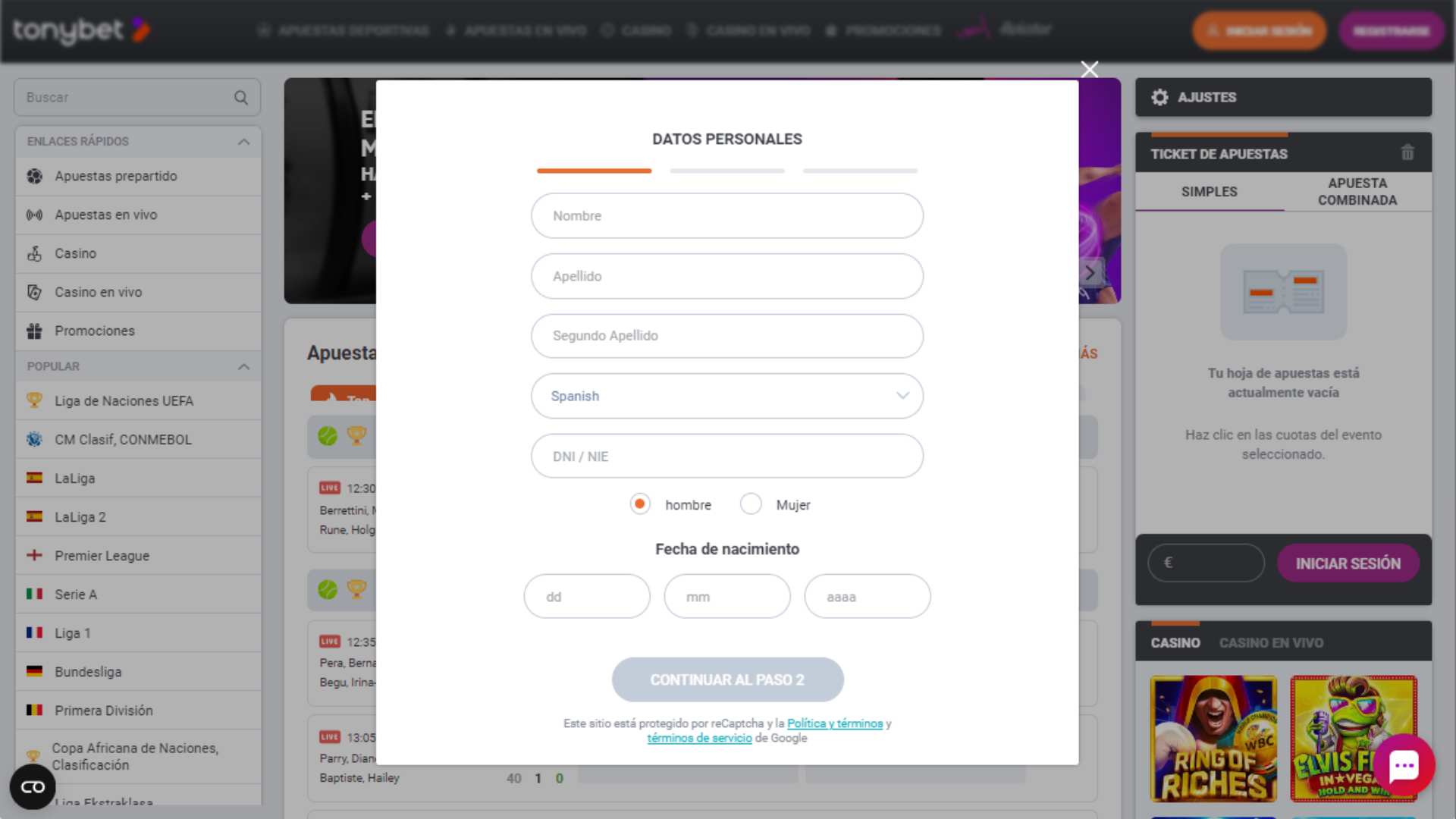This screenshot has width=1456, height=819.
Task: Click Continuar al Paso 2 button
Action: 727,680
